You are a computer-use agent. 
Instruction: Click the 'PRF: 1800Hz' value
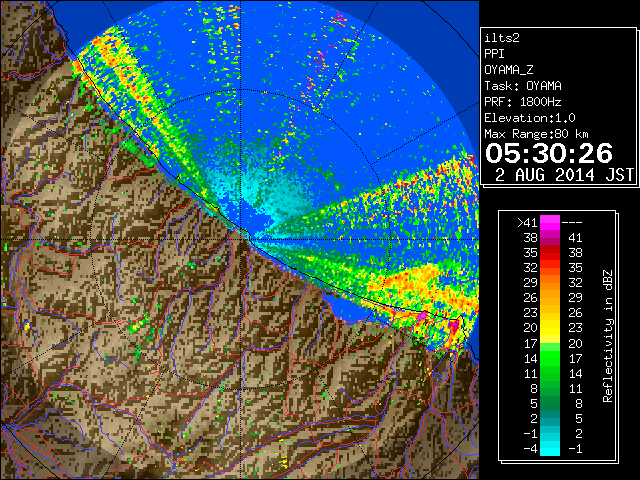click(523, 102)
